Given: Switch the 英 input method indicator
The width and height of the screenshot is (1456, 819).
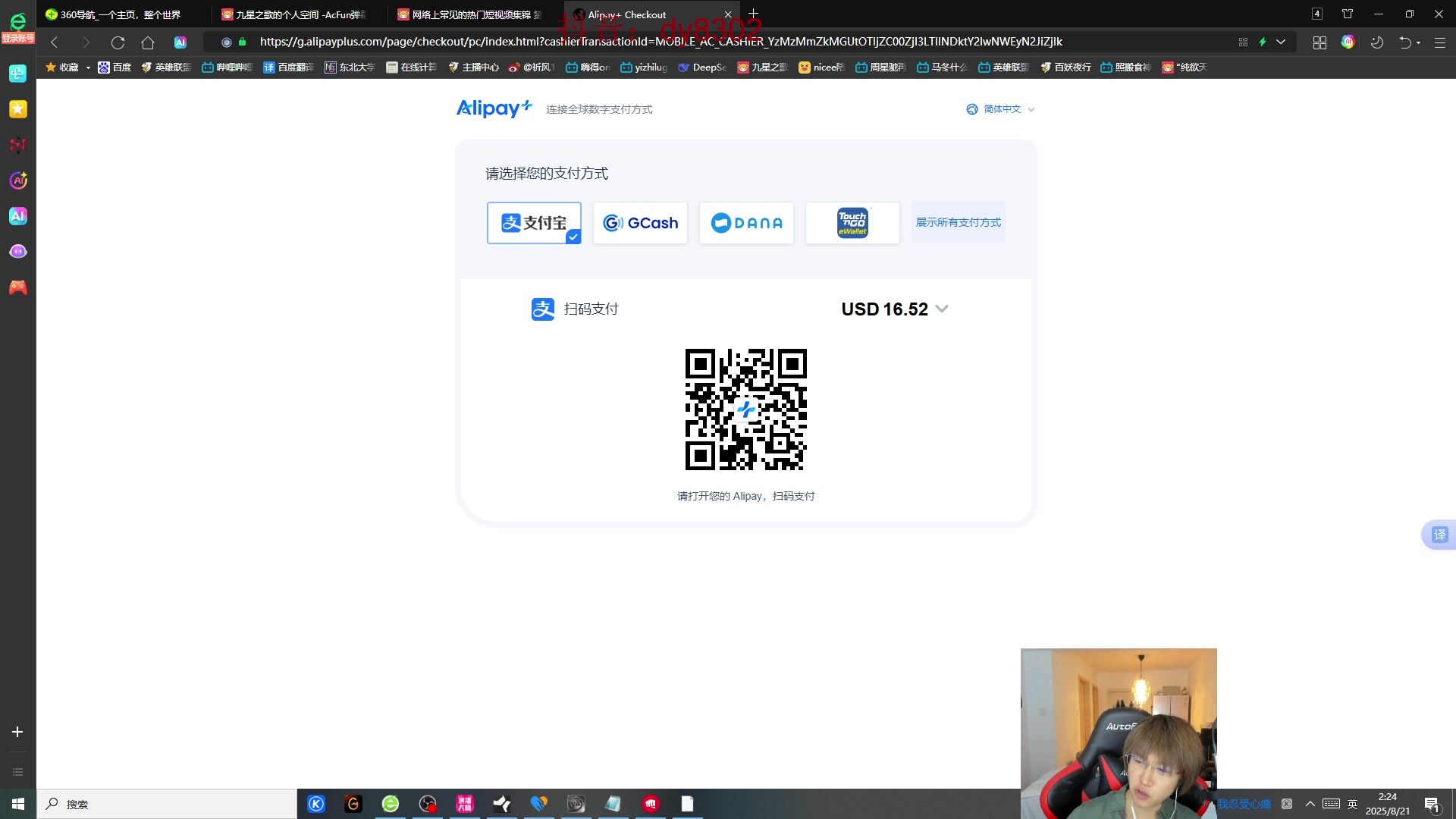Looking at the screenshot, I should click(x=1352, y=804).
